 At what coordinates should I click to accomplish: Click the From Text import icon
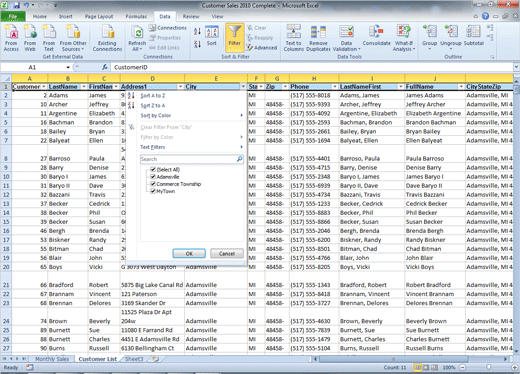click(49, 38)
